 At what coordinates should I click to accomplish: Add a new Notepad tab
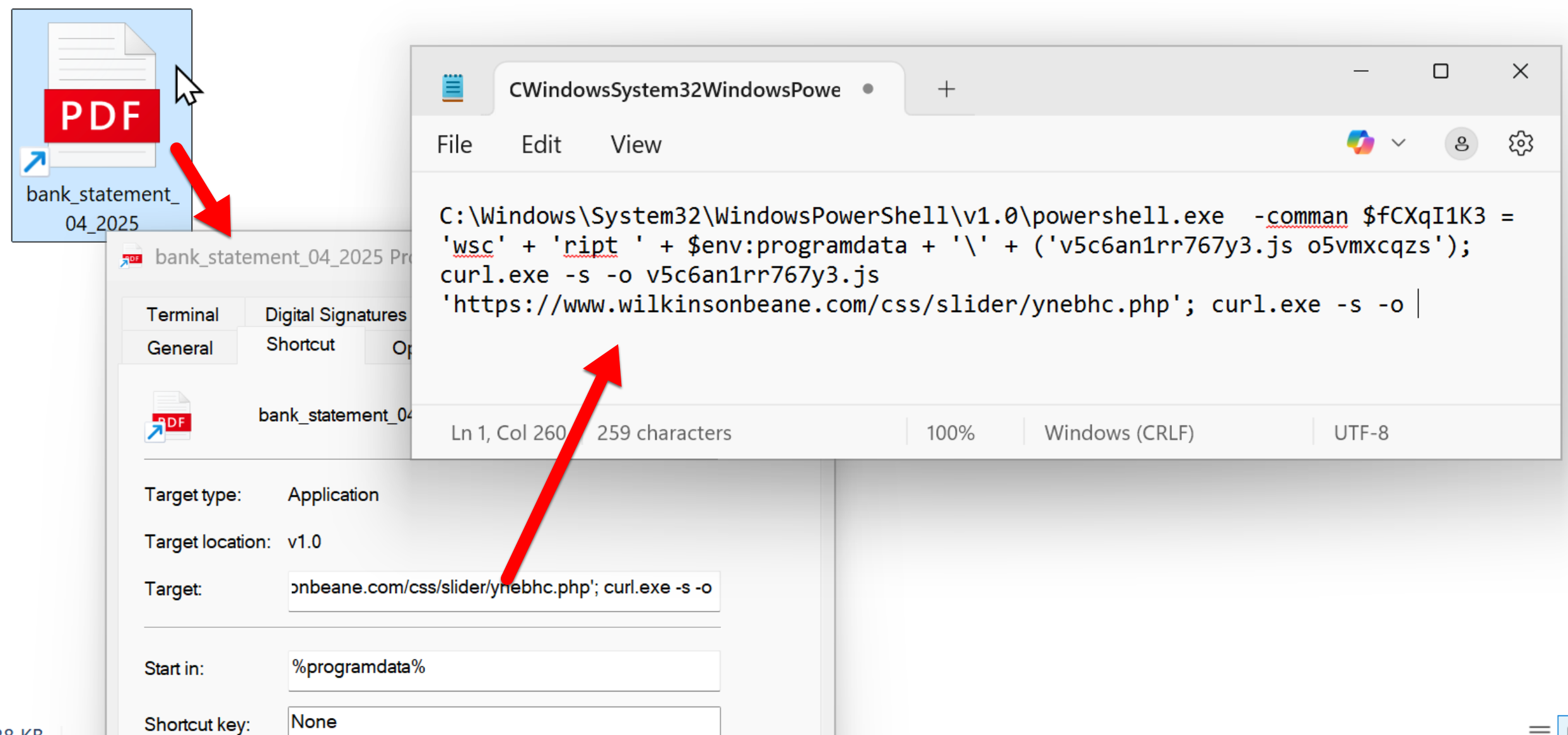pyautogui.click(x=946, y=89)
